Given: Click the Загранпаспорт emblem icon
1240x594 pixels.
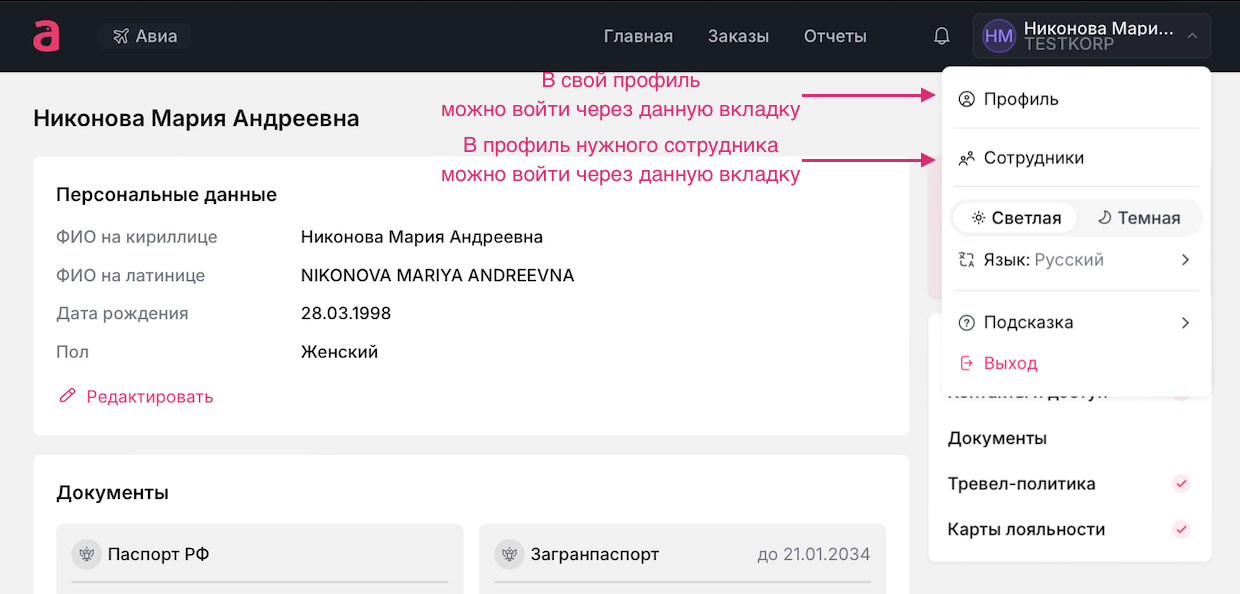Looking at the screenshot, I should pos(508,554).
